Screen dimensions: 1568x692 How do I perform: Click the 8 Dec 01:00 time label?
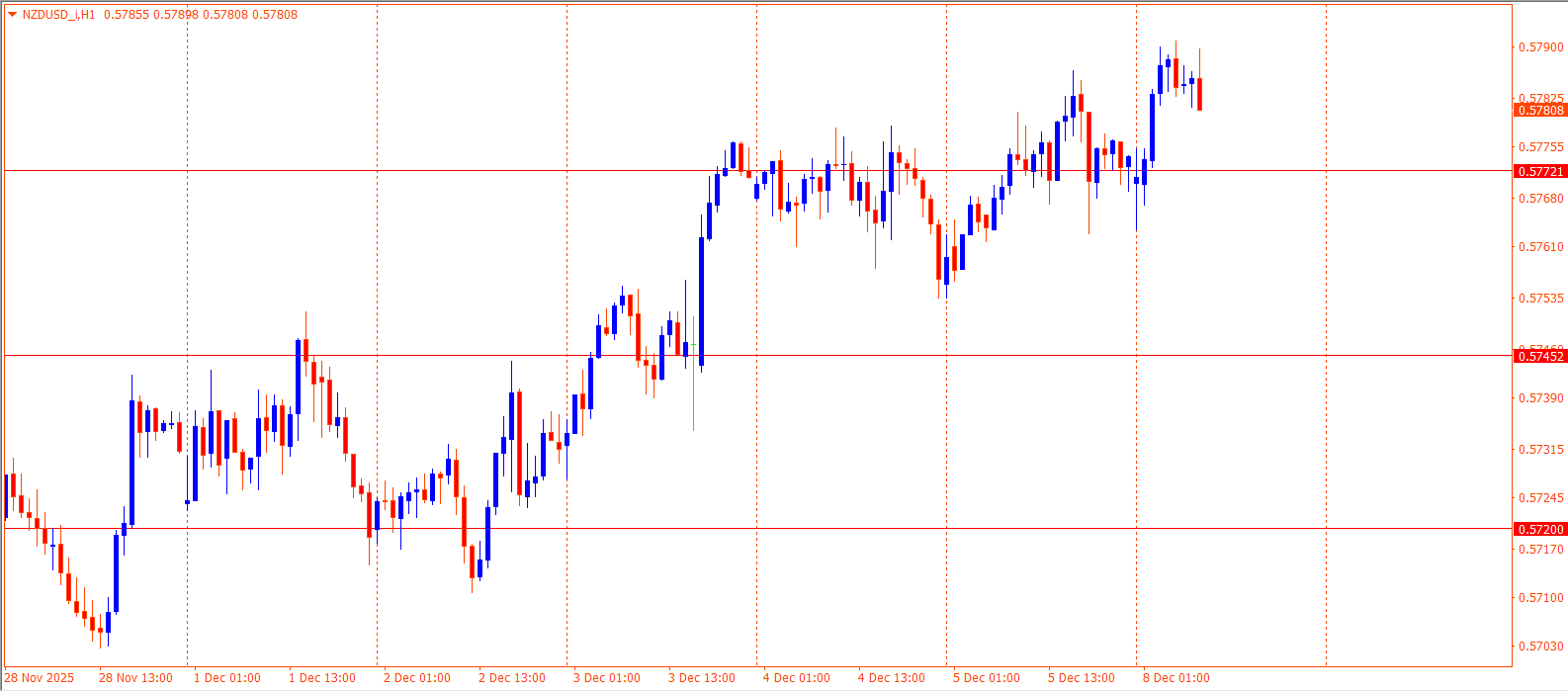[x=1176, y=678]
